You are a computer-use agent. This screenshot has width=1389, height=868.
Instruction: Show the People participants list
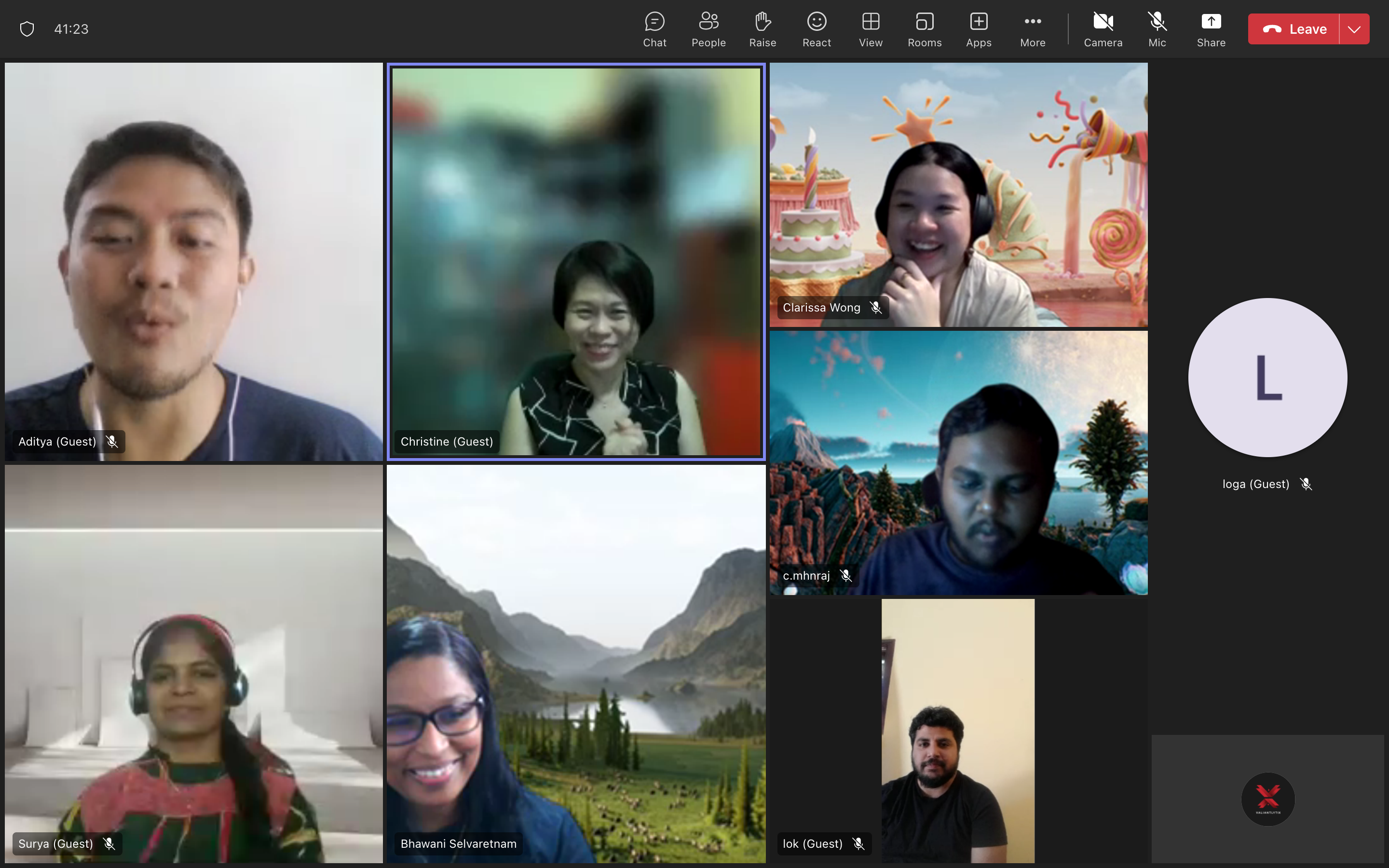tap(708, 29)
